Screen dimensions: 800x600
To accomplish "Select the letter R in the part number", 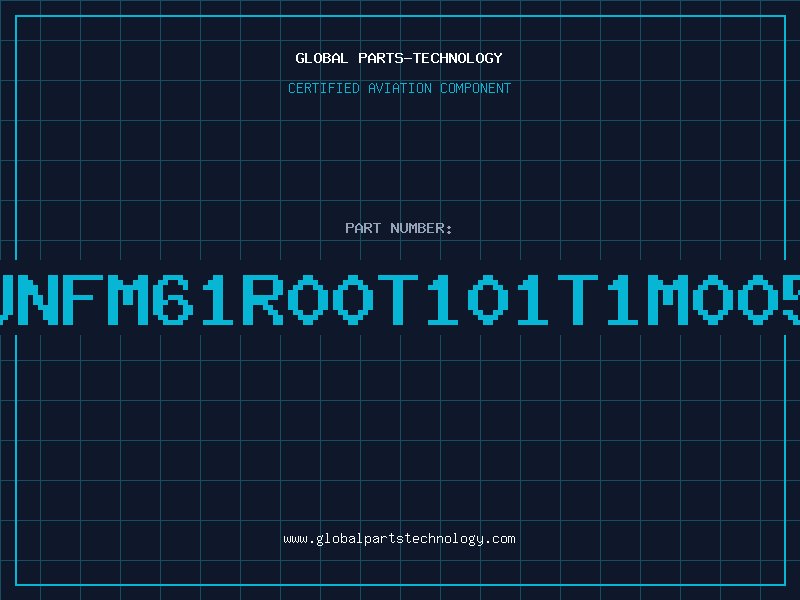I will tap(263, 300).
